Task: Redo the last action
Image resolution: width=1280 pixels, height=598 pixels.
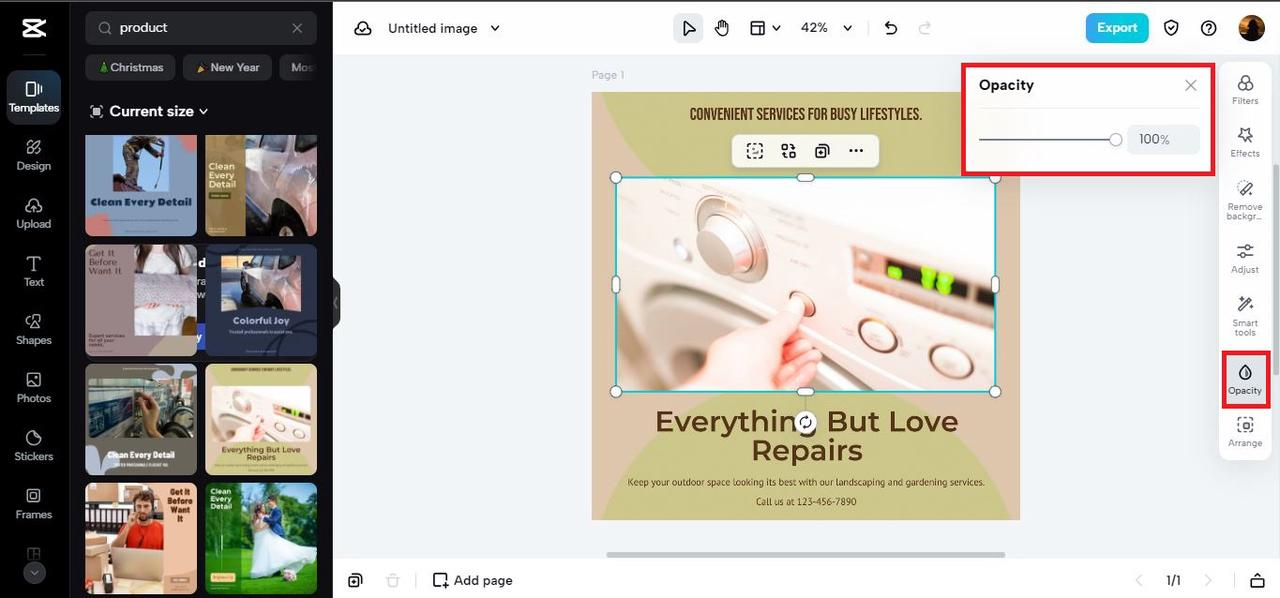Action: point(924,28)
